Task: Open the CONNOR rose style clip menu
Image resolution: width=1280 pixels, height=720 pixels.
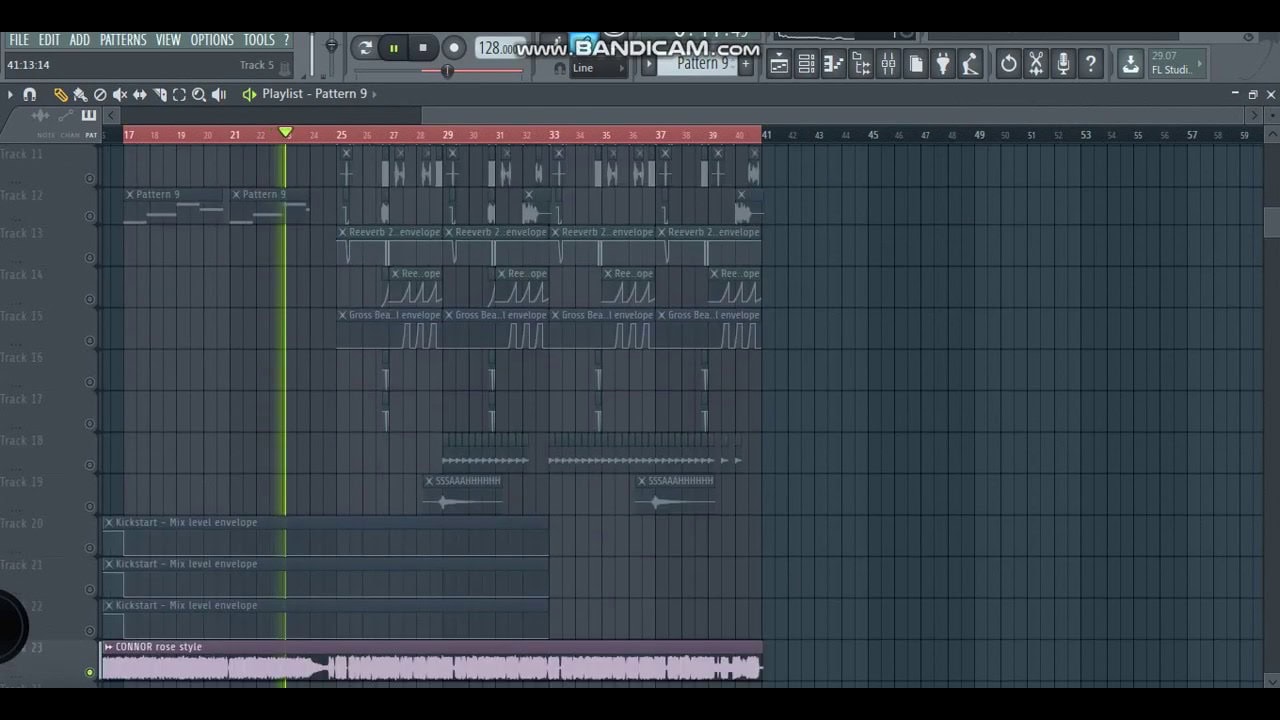Action: (109, 647)
